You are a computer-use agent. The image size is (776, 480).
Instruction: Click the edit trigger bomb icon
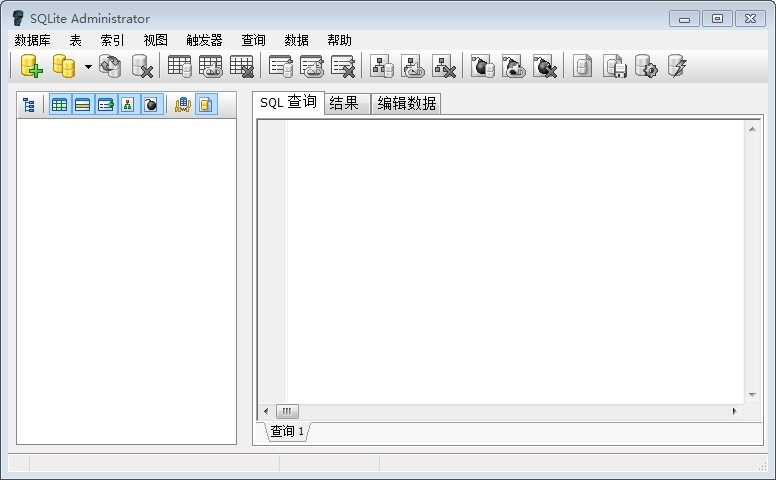[x=514, y=66]
